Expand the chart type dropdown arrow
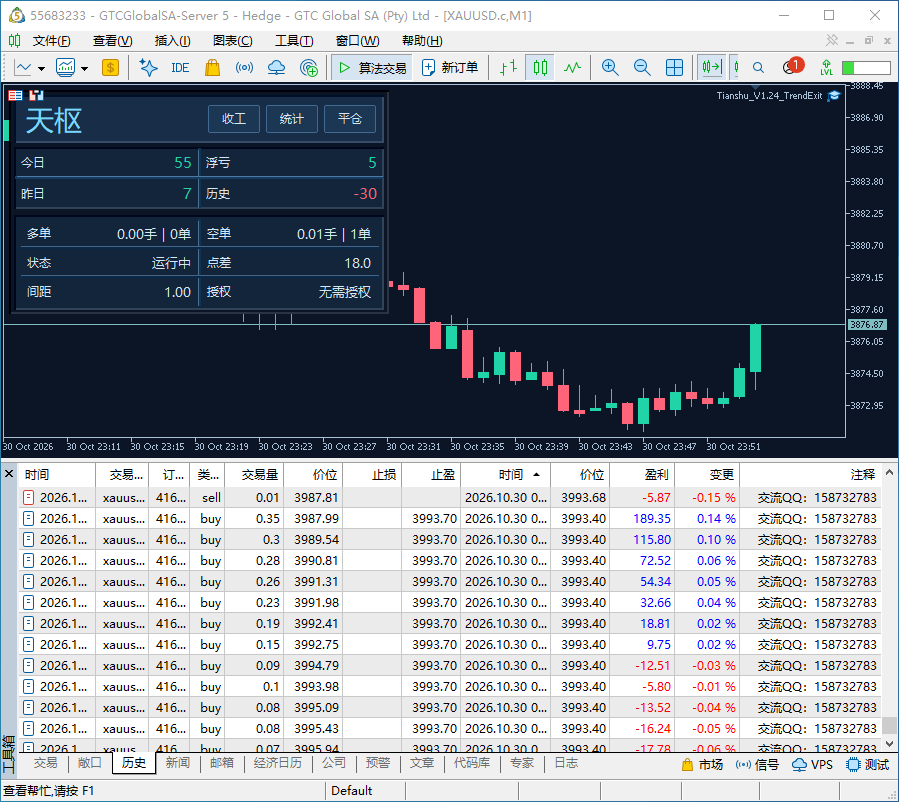Image resolution: width=899 pixels, height=802 pixels. [41, 69]
